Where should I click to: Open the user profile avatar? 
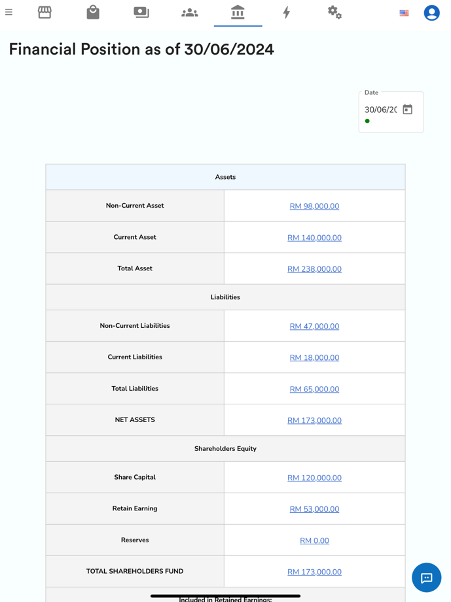point(431,13)
